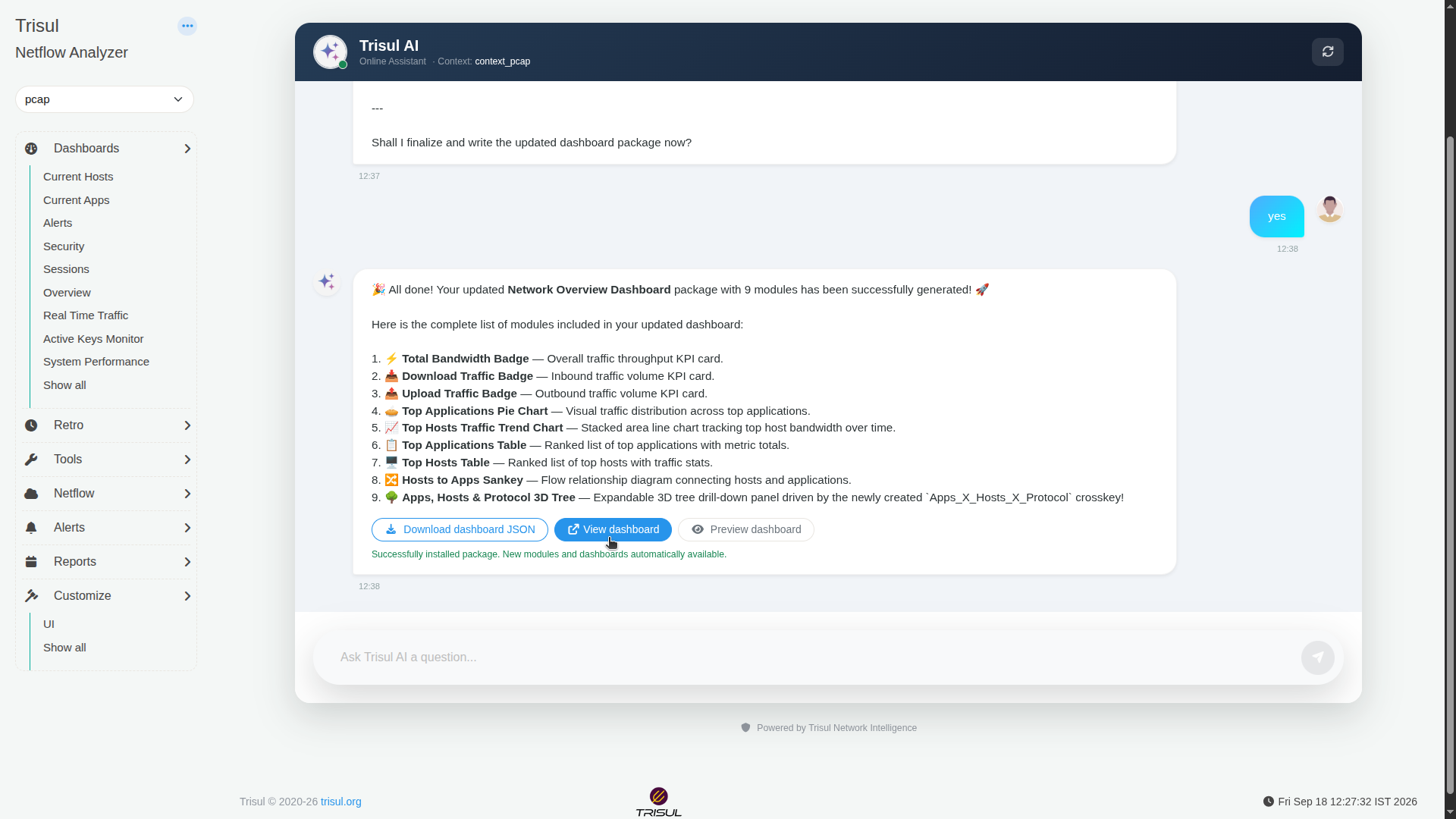Click Show all under Dashboards
The height and width of the screenshot is (819, 1456).
click(x=64, y=385)
